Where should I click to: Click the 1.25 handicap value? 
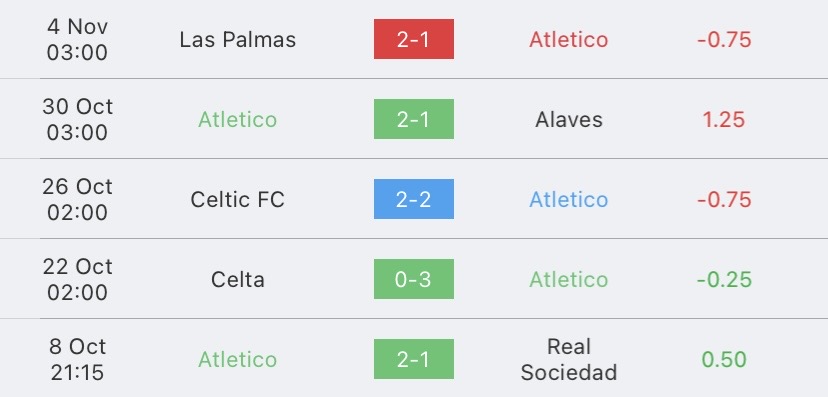tap(724, 120)
